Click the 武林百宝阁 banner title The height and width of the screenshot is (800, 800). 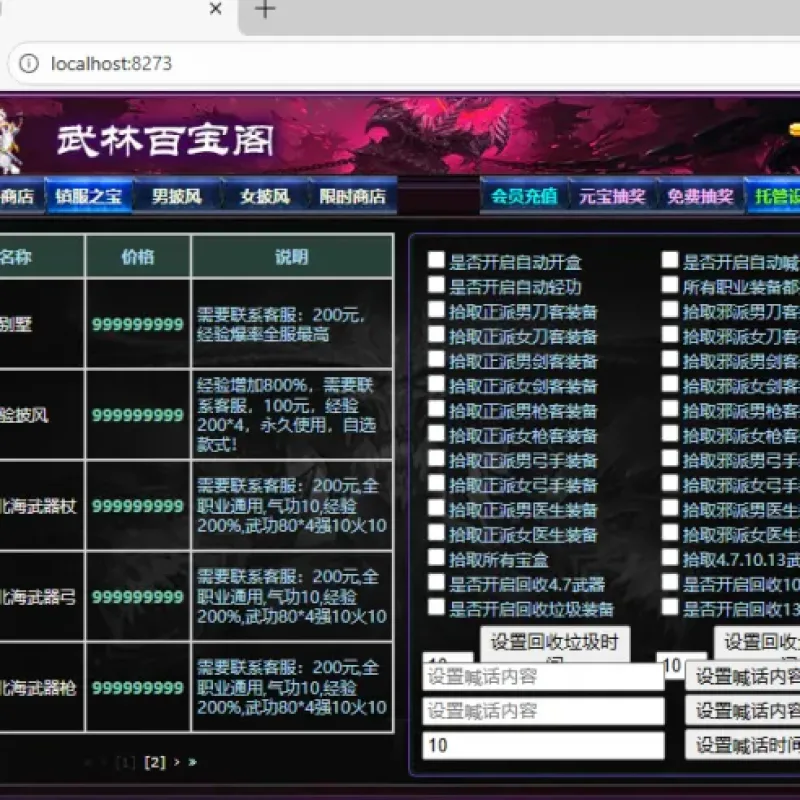pos(165,140)
